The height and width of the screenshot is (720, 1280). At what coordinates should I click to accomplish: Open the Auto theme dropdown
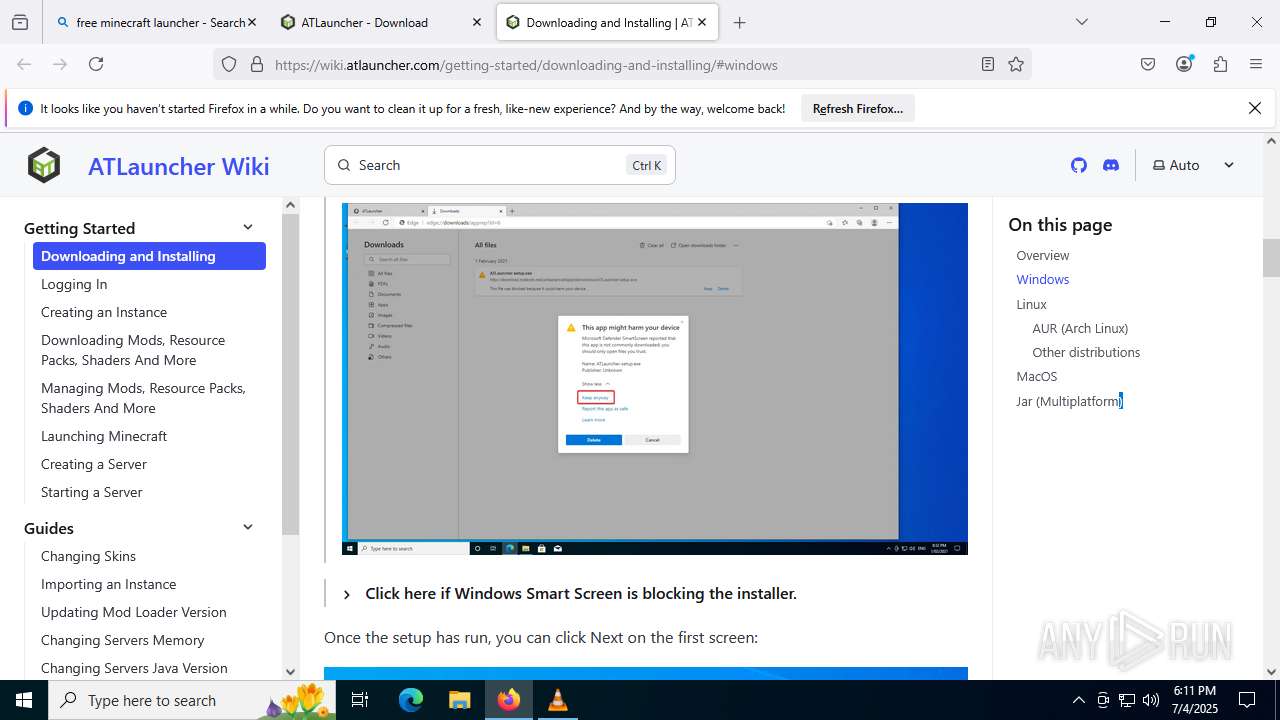pyautogui.click(x=1193, y=165)
